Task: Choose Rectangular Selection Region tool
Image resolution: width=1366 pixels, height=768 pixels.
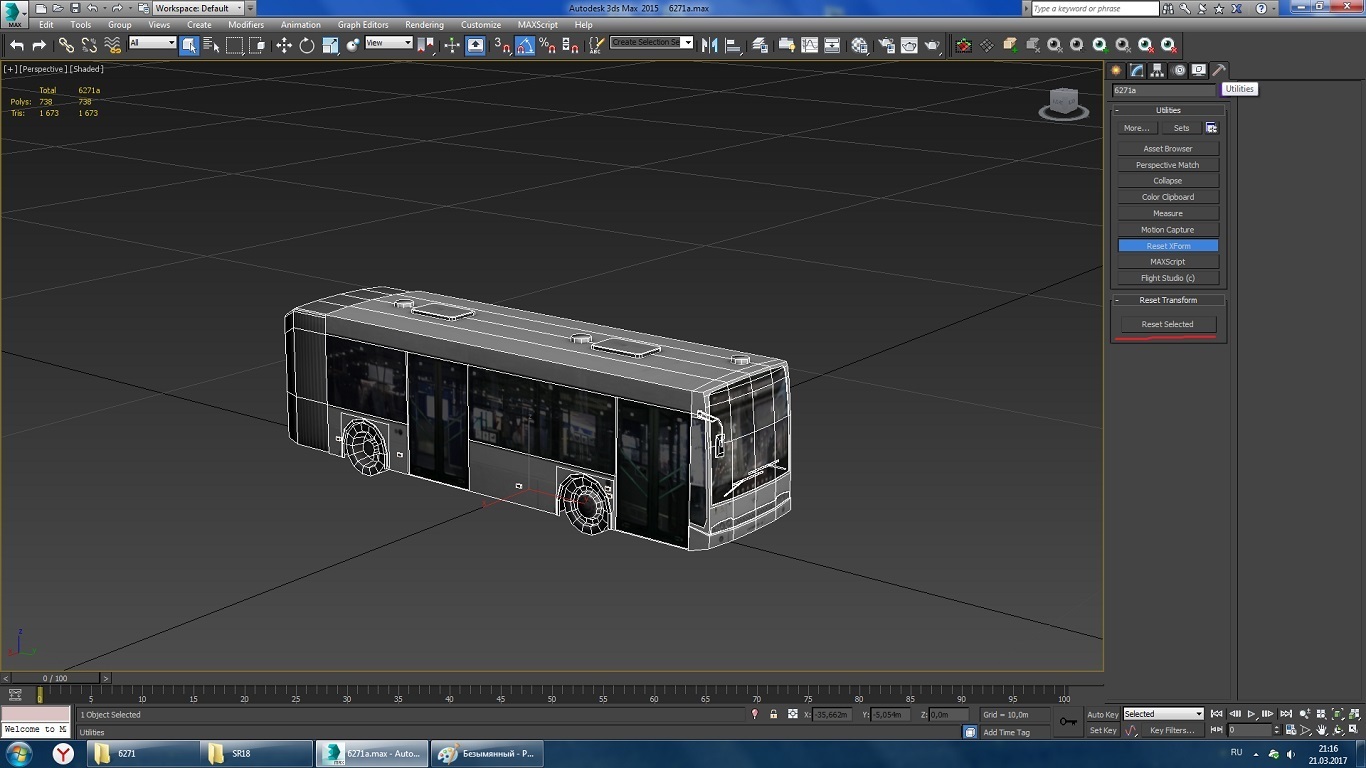Action: [234, 45]
